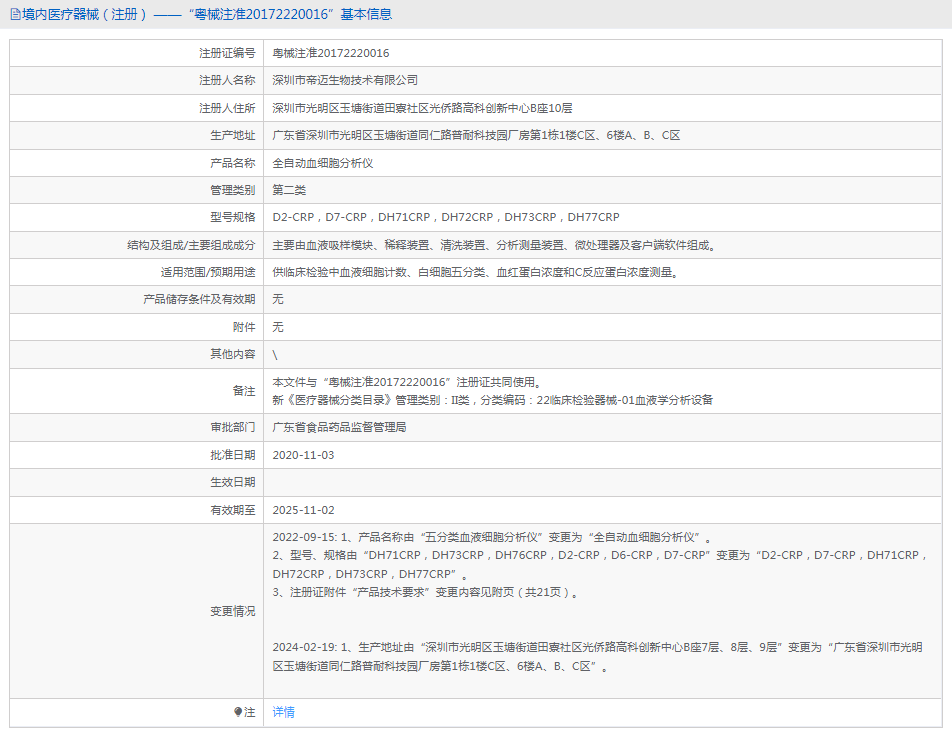This screenshot has width=952, height=733.
Task: Select model list D2-CRP，D7-CRP in 型号规格 row
Action: [x=446, y=217]
